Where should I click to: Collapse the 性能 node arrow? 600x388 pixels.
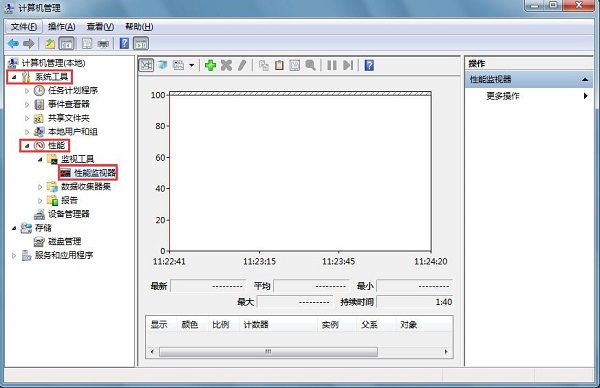27,146
